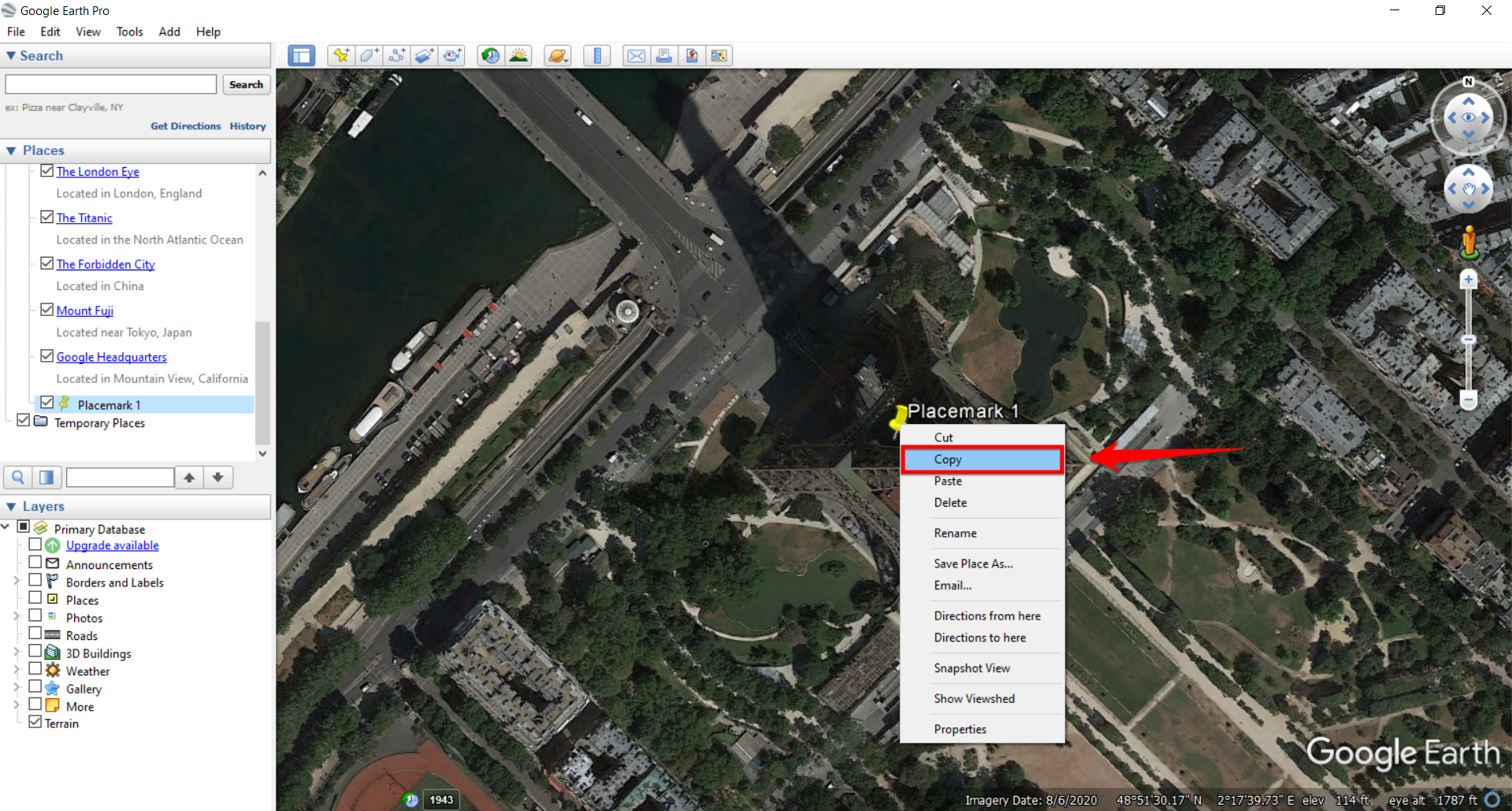
Task: Choose Copy from context menu
Action: pyautogui.click(x=983, y=459)
